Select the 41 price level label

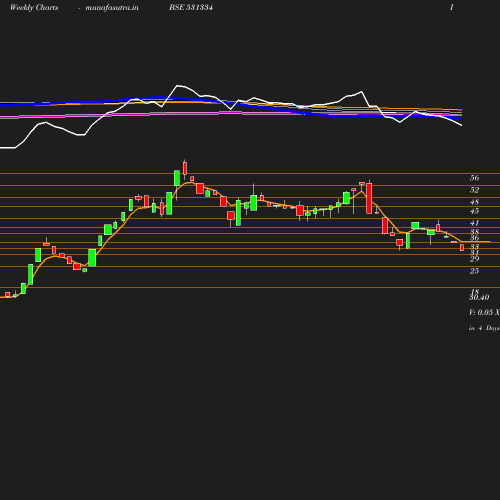(474, 223)
